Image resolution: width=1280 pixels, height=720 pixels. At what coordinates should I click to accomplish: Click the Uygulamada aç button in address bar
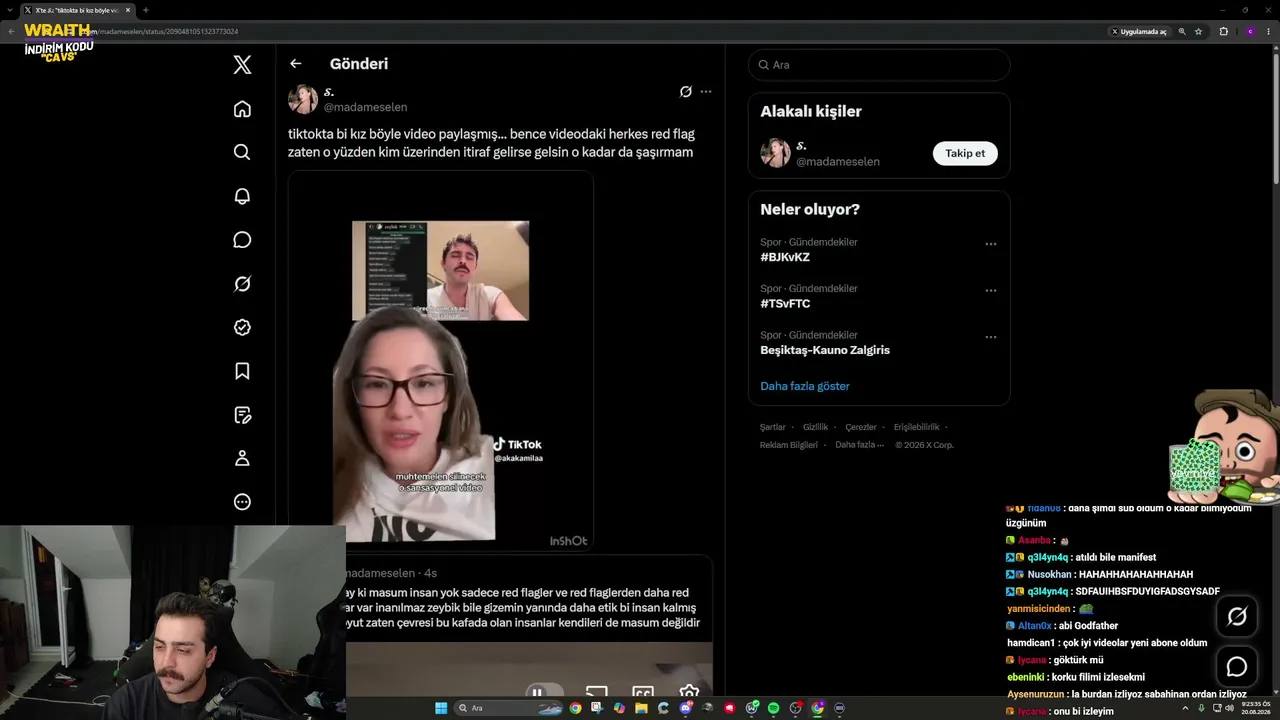click(x=1139, y=31)
